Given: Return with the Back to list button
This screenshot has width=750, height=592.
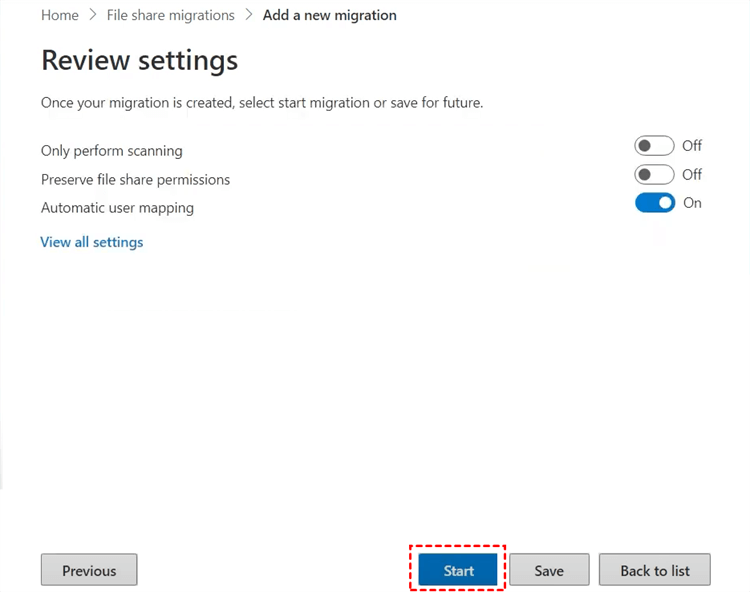Looking at the screenshot, I should (x=654, y=570).
